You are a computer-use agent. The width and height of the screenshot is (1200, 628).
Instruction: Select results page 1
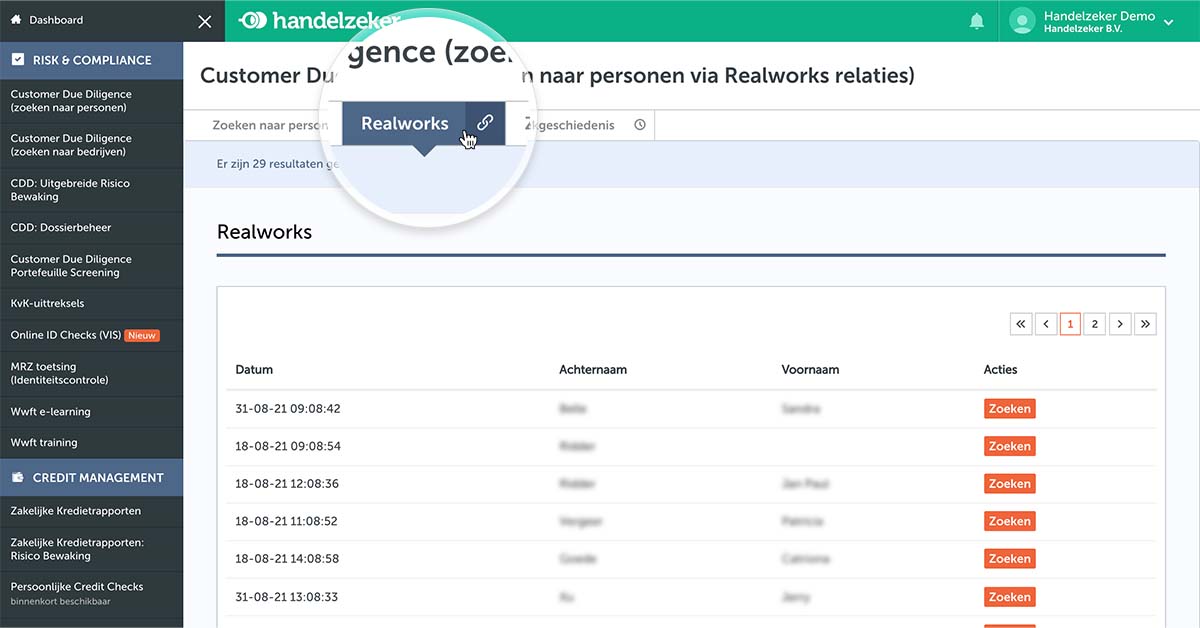click(x=1070, y=324)
